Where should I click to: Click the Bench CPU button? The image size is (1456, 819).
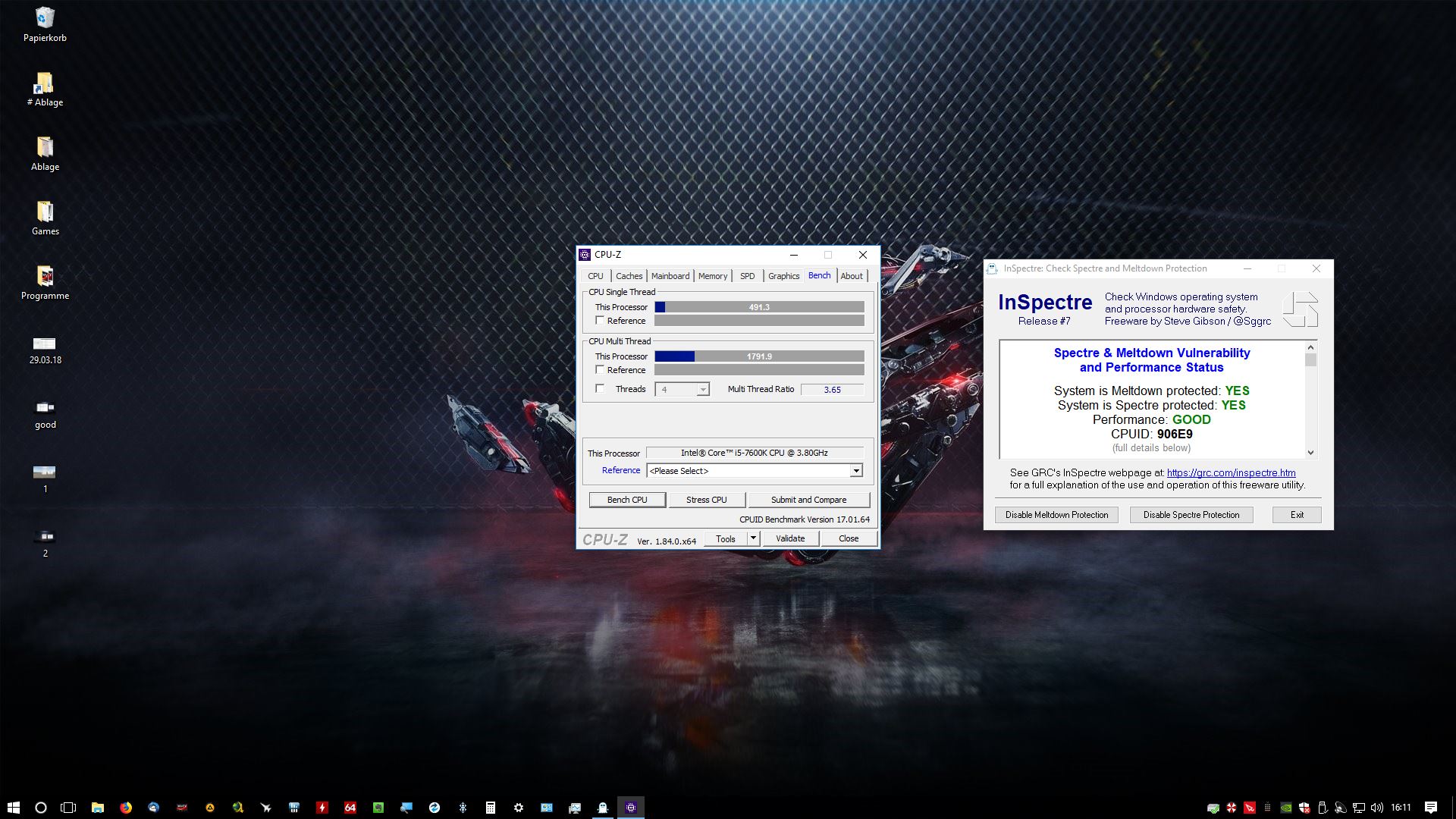point(627,500)
